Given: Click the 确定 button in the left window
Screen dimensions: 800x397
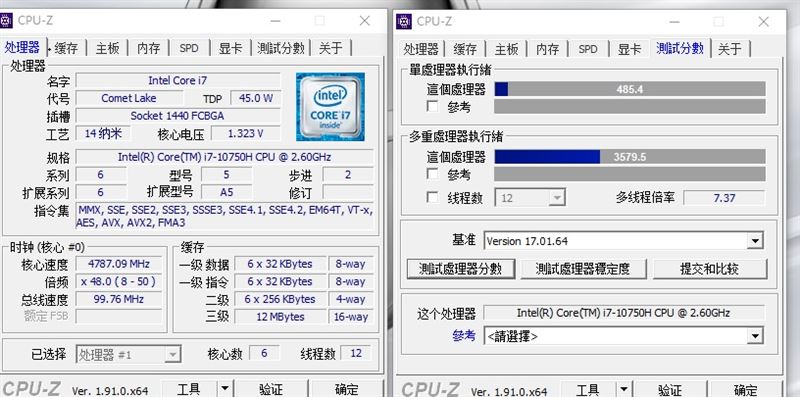Looking at the screenshot, I should pos(347,389).
